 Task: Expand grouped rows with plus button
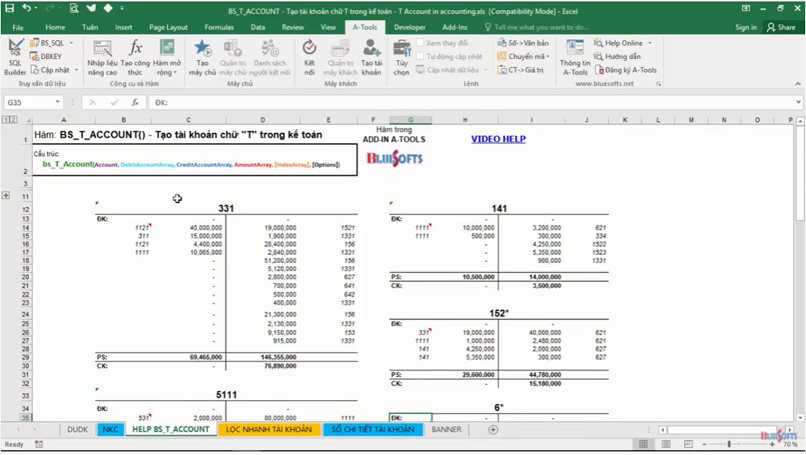pyautogui.click(x=6, y=195)
